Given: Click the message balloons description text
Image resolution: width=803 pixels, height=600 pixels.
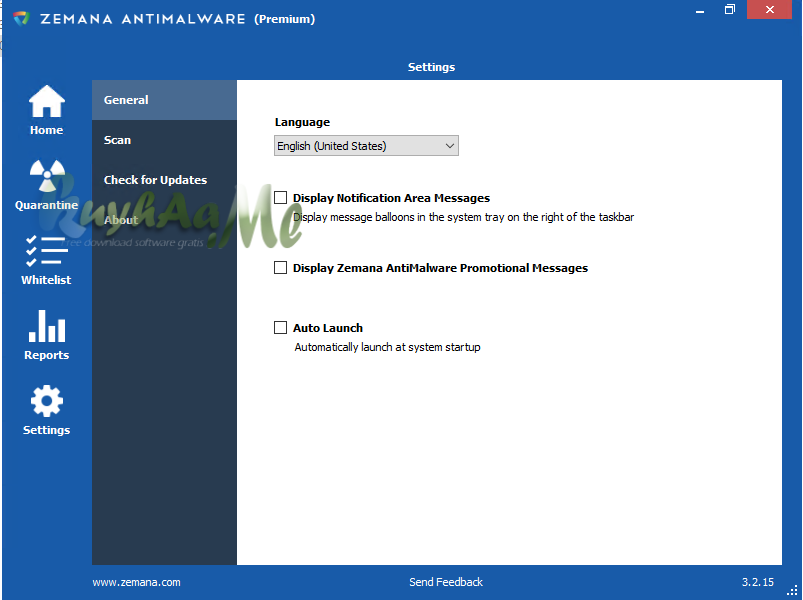Looking at the screenshot, I should tap(463, 217).
